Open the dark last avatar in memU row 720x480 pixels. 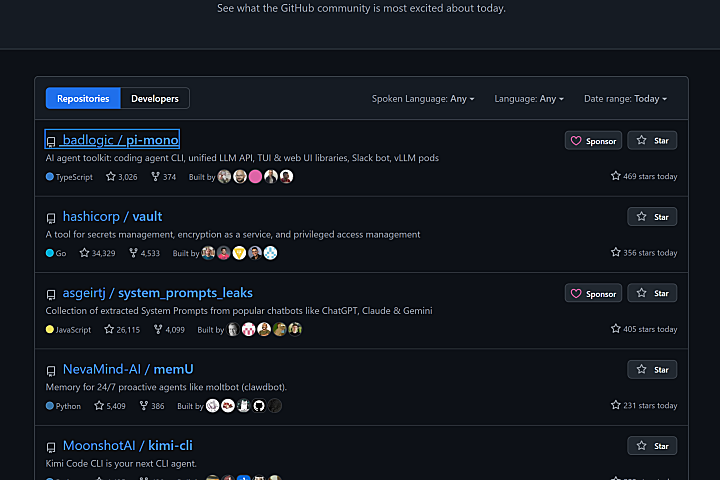pos(275,406)
